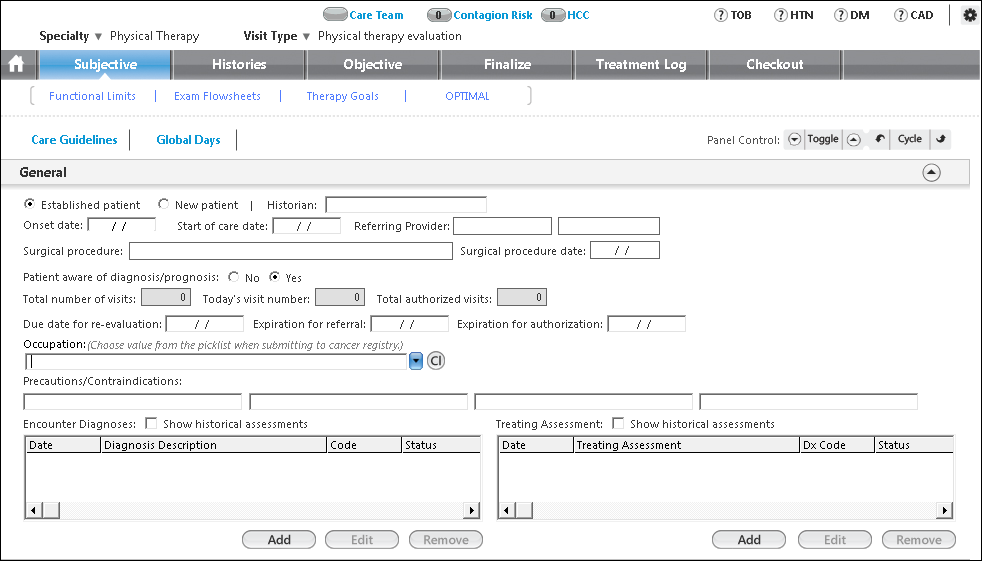Click the Historian input field

point(406,205)
